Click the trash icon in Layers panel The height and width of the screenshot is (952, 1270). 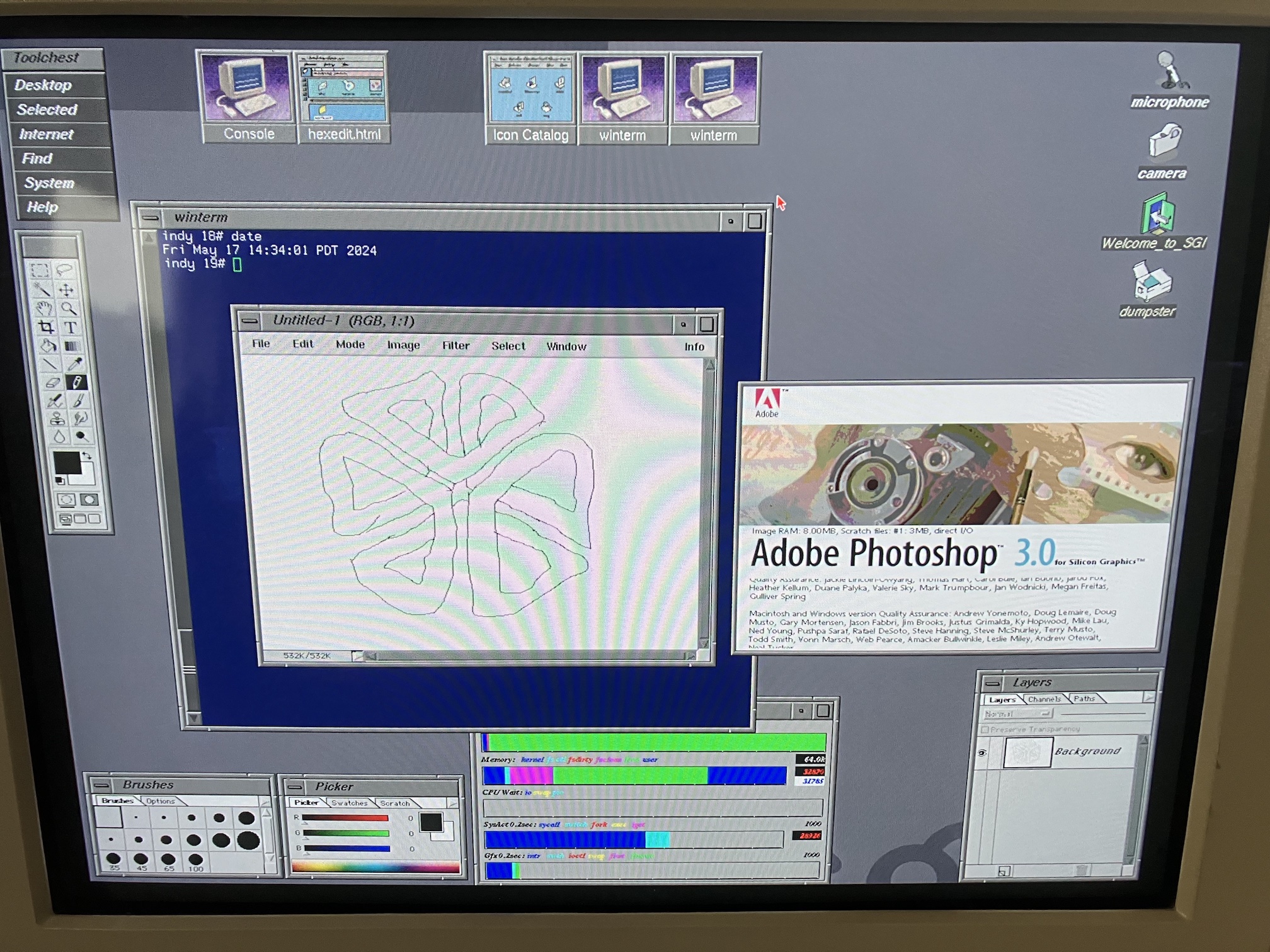pyautogui.click(x=1081, y=871)
